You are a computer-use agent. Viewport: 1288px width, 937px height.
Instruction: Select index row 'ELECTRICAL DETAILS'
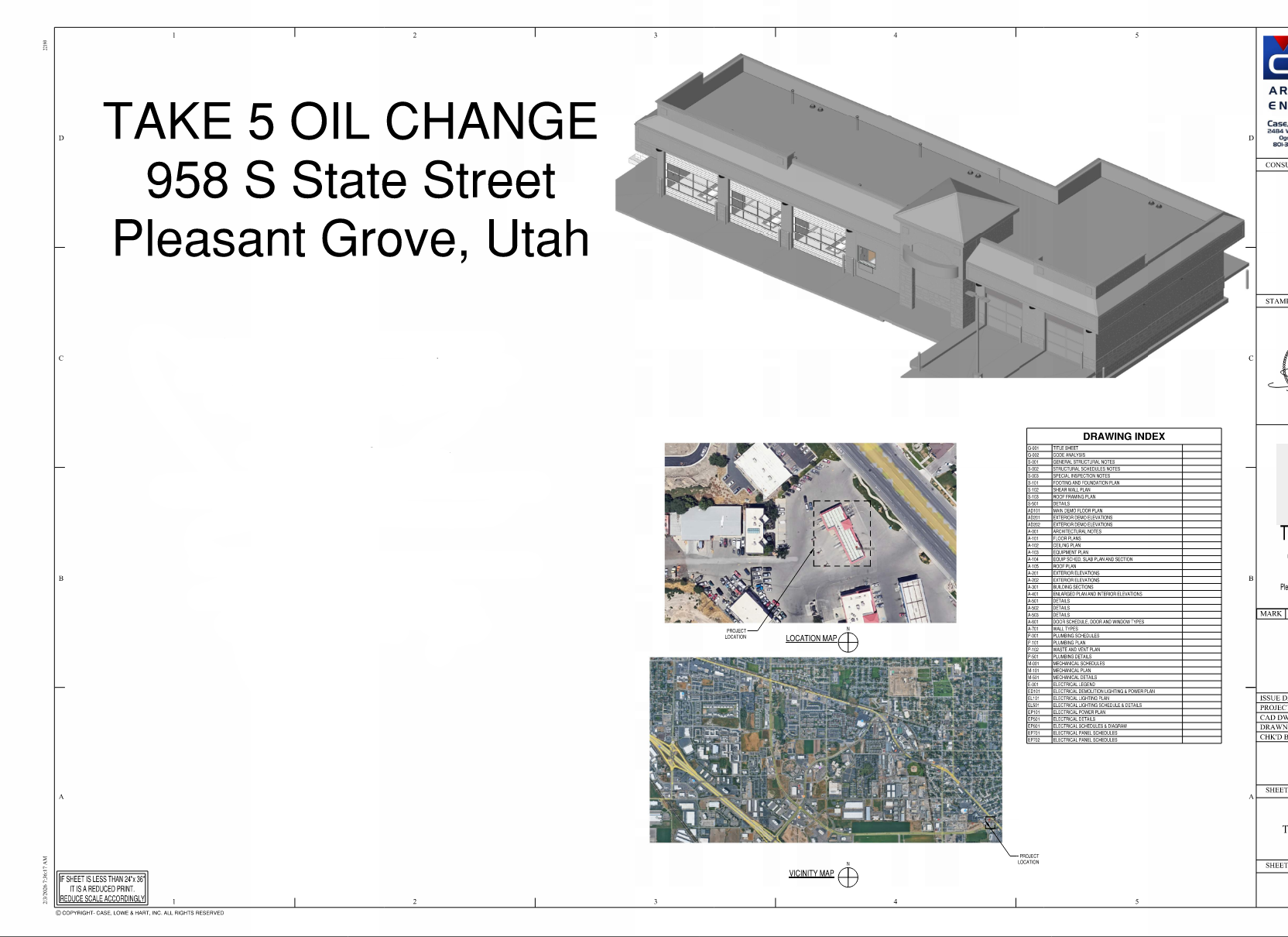pyautogui.click(x=1124, y=719)
